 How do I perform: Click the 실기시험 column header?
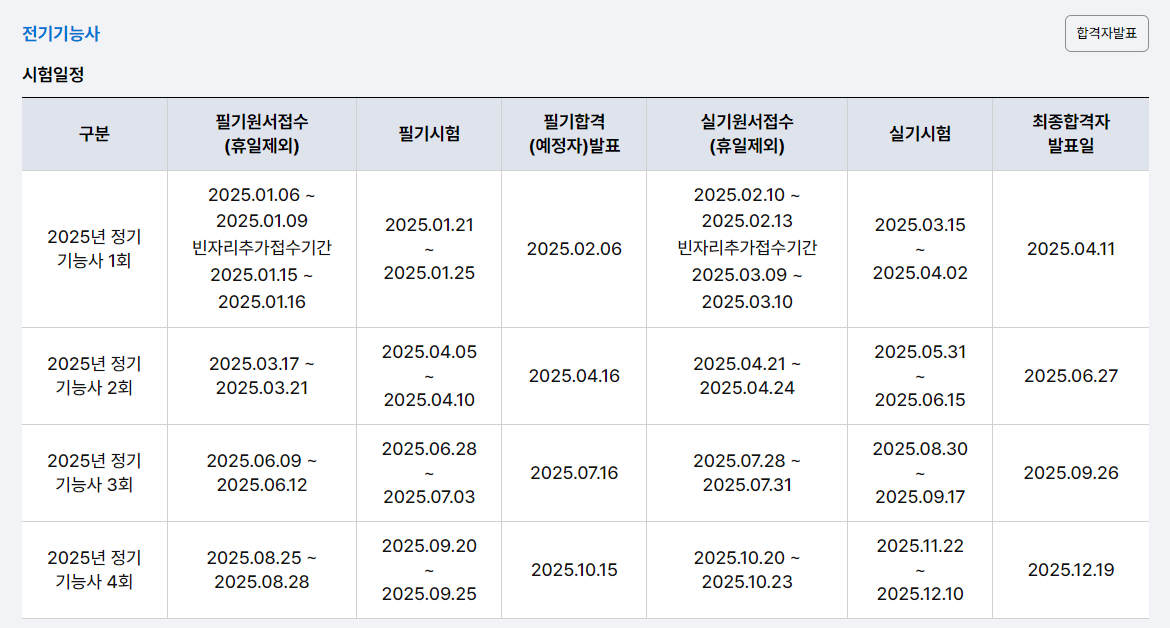pyautogui.click(x=920, y=133)
